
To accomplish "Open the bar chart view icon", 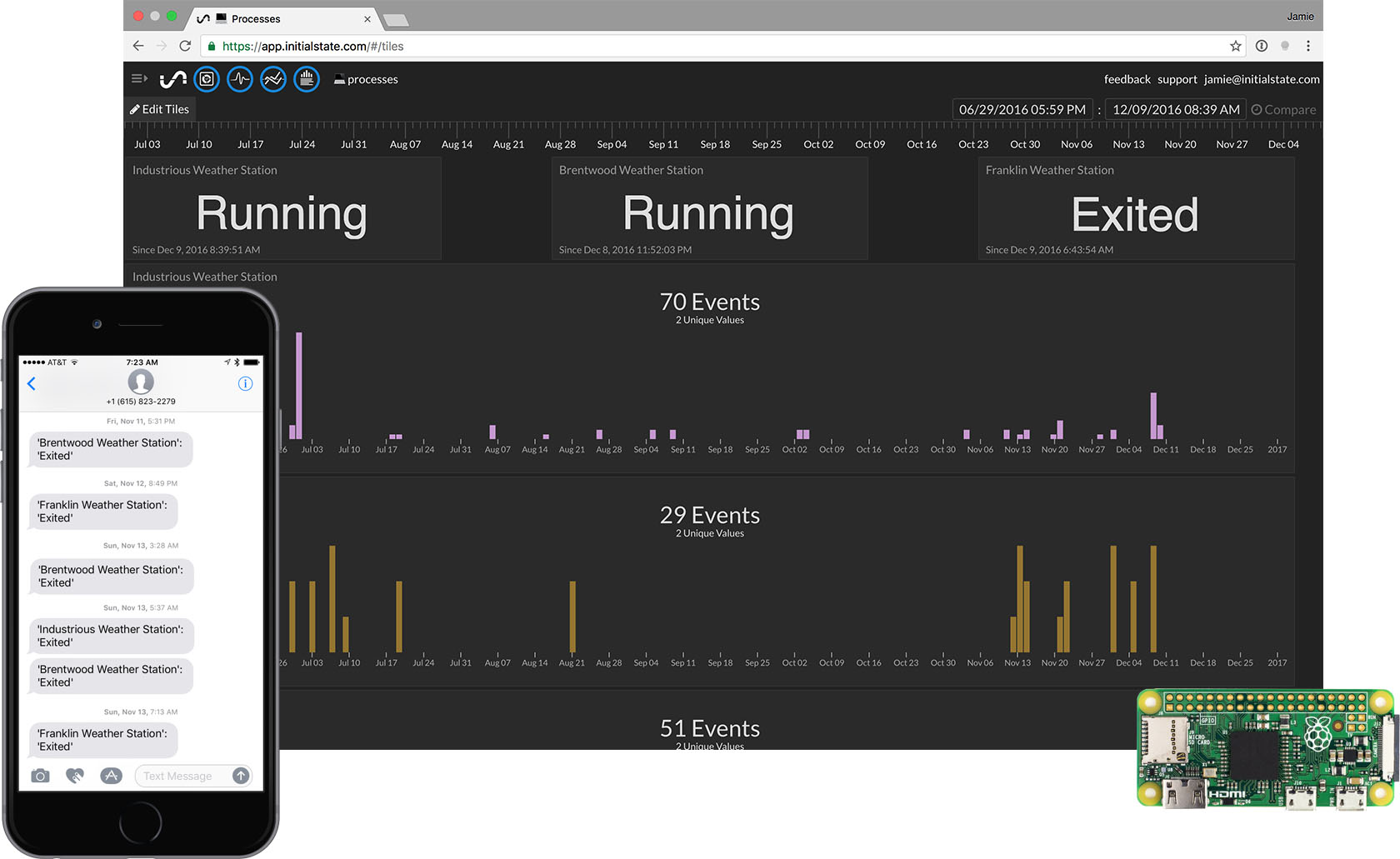I will [307, 79].
